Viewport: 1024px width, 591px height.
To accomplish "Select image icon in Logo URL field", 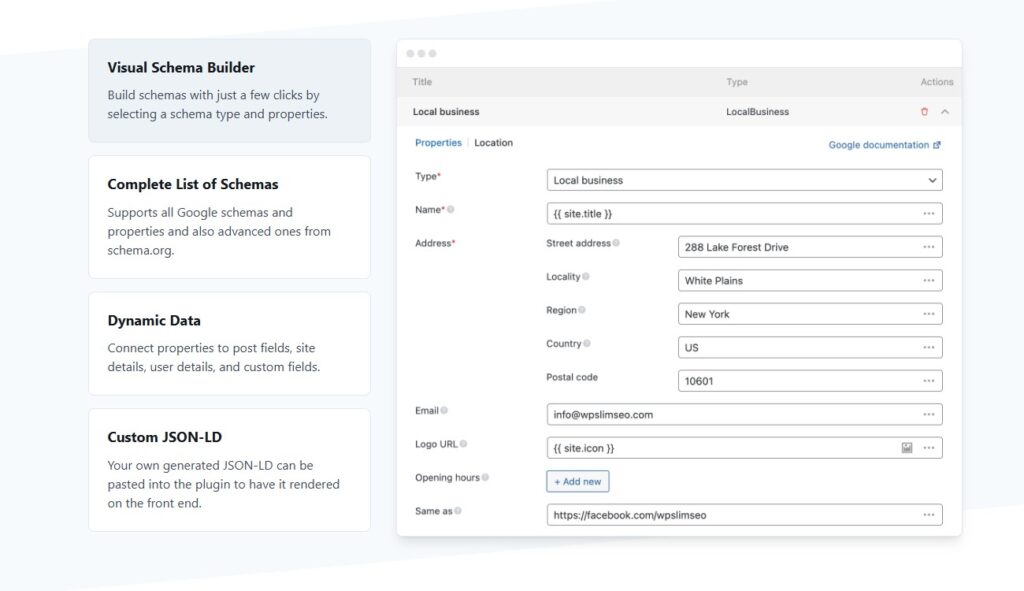I will (907, 448).
